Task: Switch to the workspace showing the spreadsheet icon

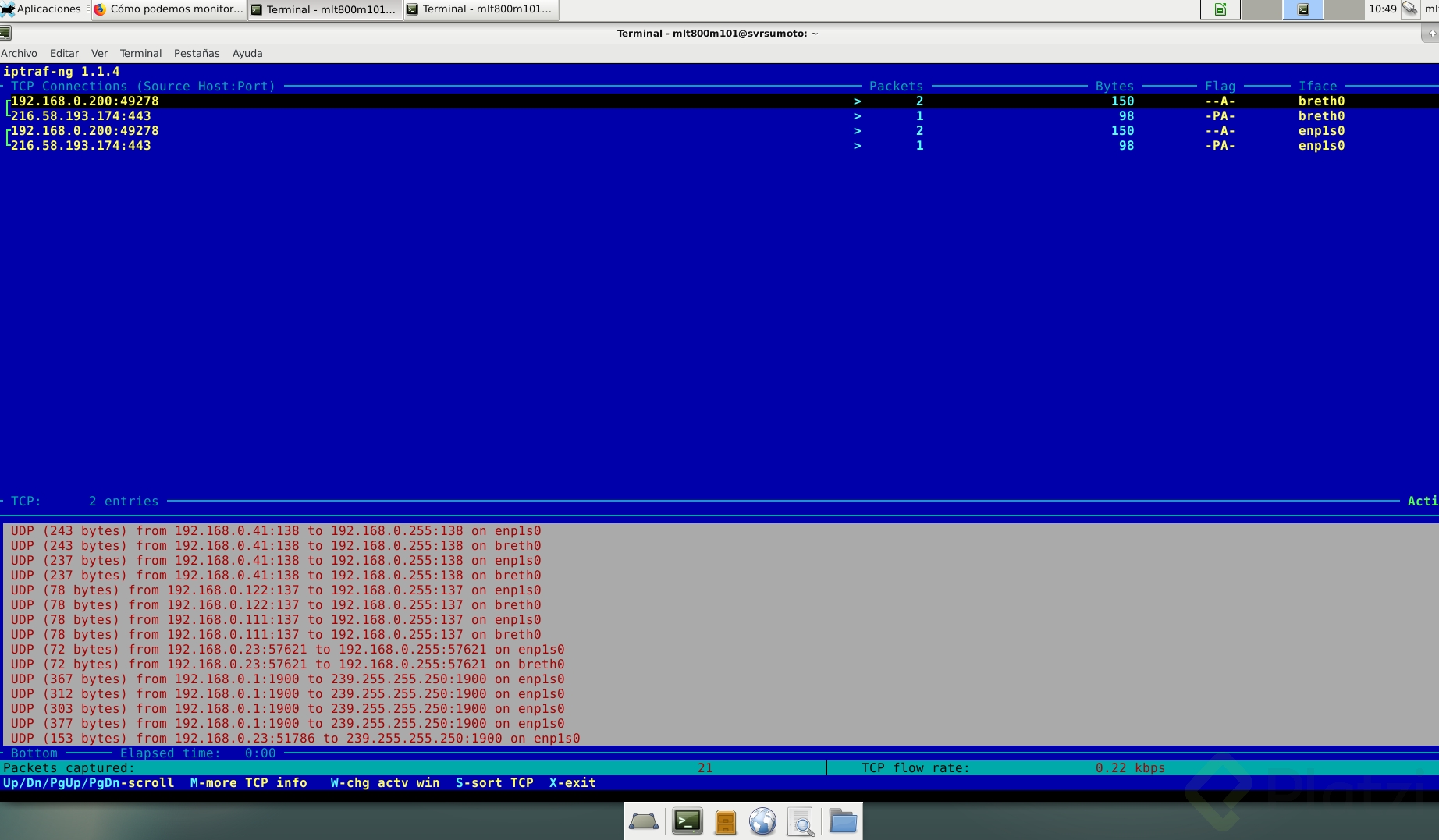Action: click(1220, 9)
